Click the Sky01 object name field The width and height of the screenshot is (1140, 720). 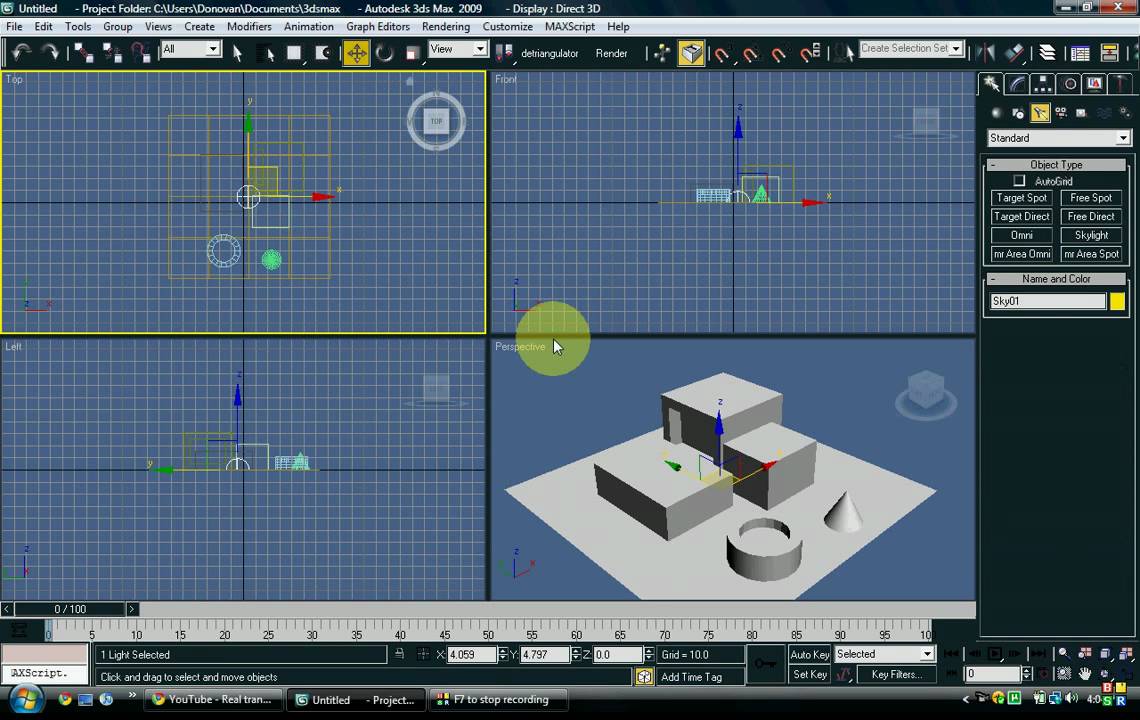(x=1048, y=301)
